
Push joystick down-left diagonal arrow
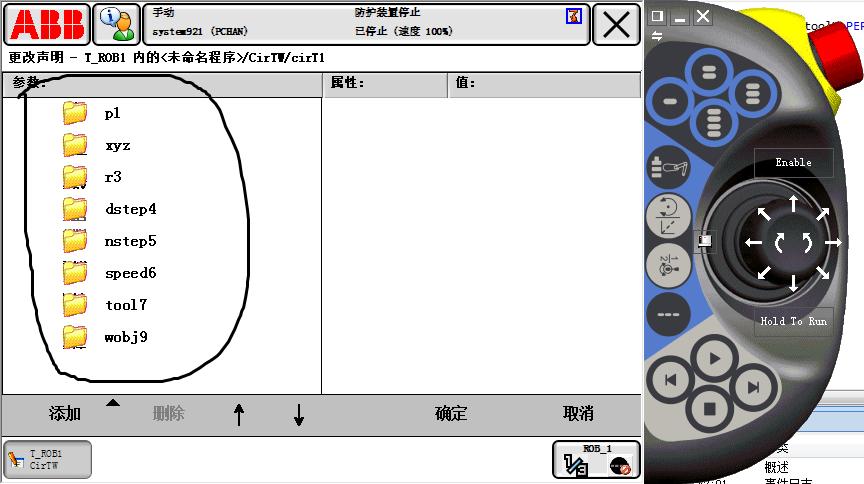(x=764, y=272)
